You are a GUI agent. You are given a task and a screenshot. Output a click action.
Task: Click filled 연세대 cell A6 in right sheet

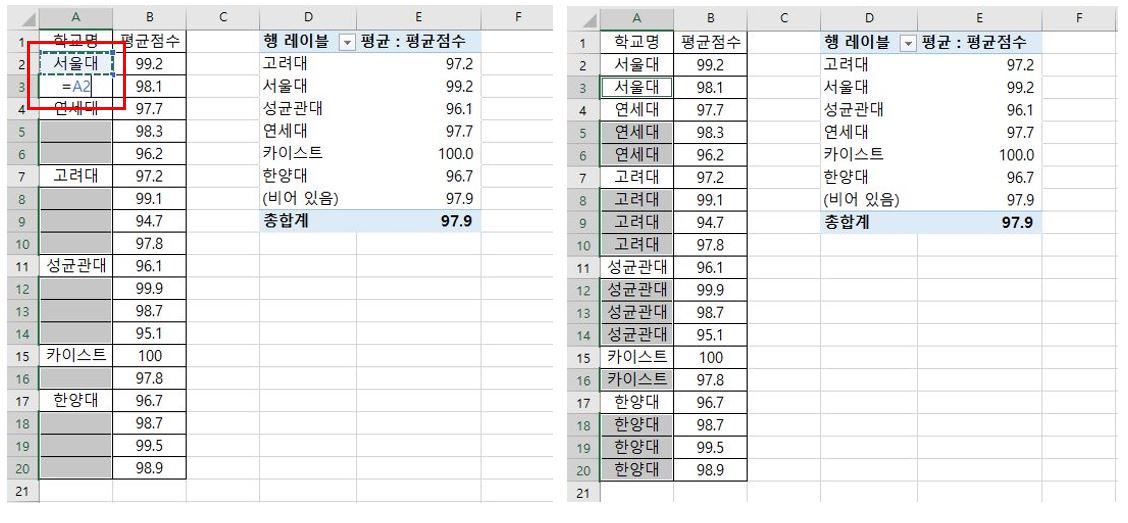(636, 155)
